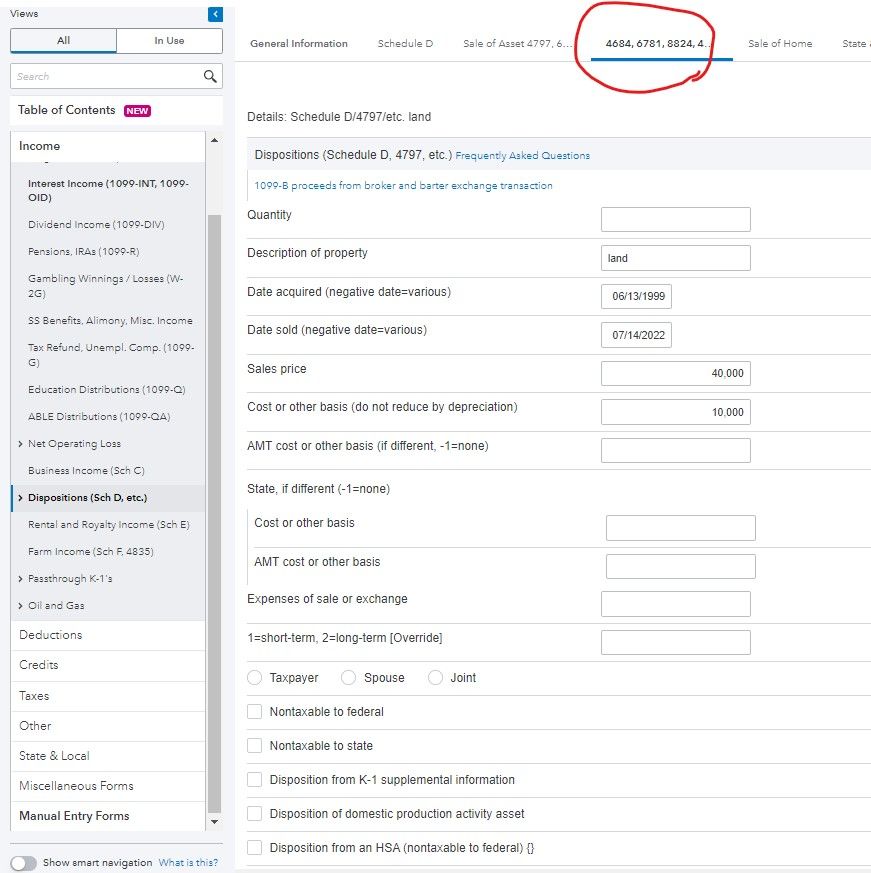The height and width of the screenshot is (873, 871).
Task: Click the search magnifier icon
Action: [x=210, y=76]
